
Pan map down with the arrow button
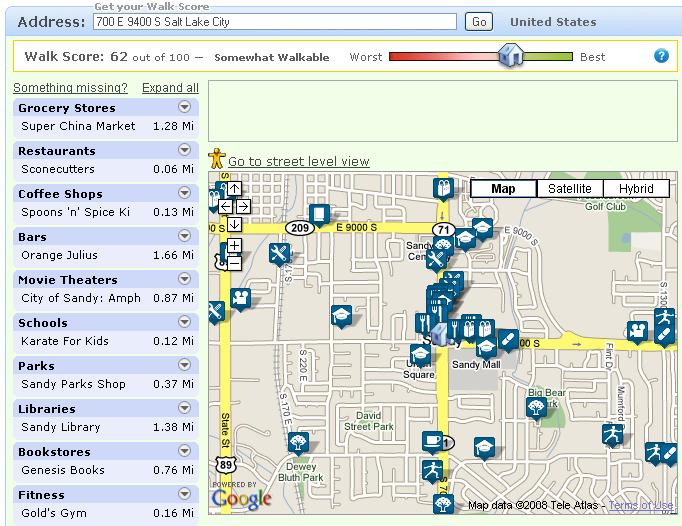click(234, 224)
